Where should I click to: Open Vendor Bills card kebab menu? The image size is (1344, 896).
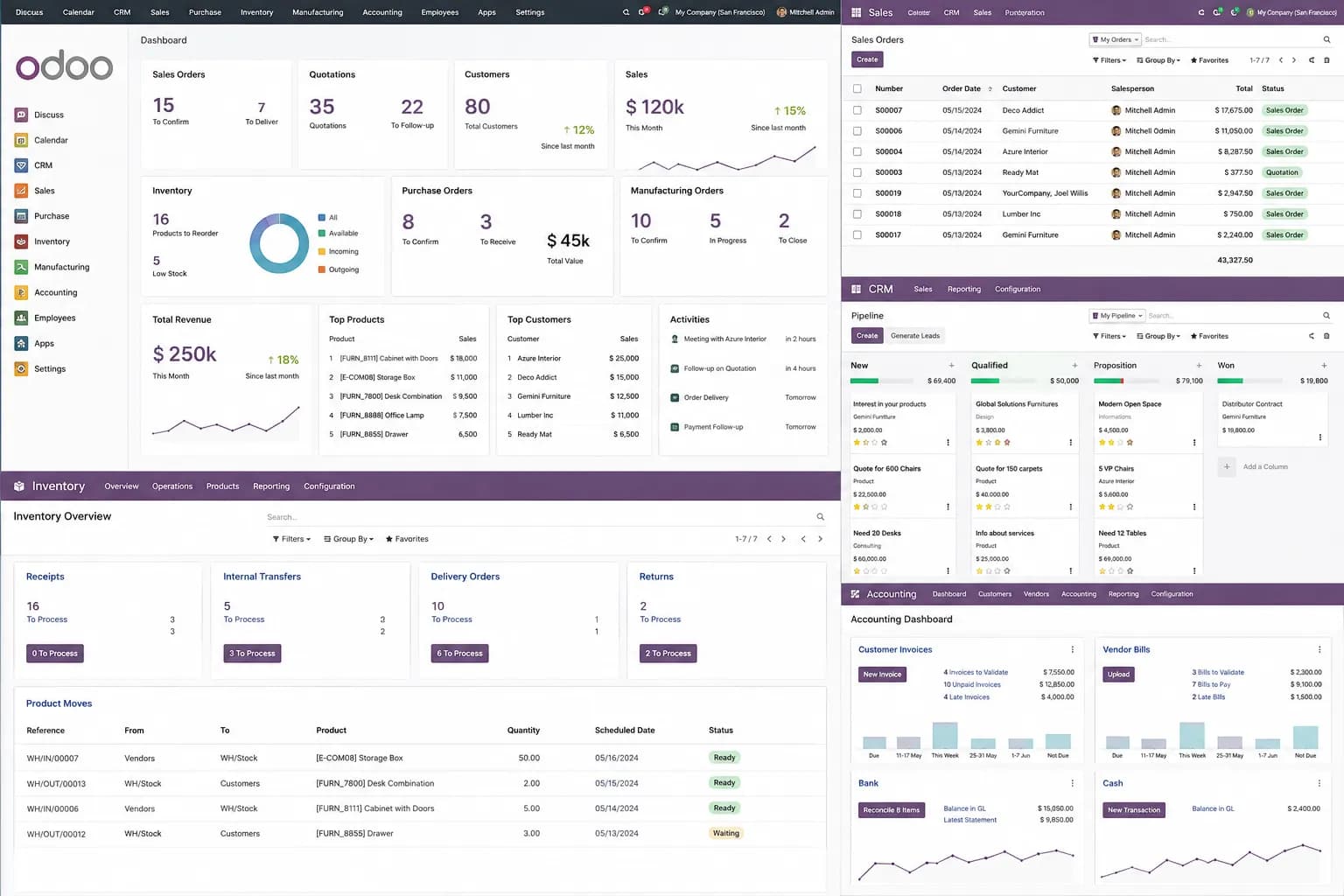point(1319,649)
